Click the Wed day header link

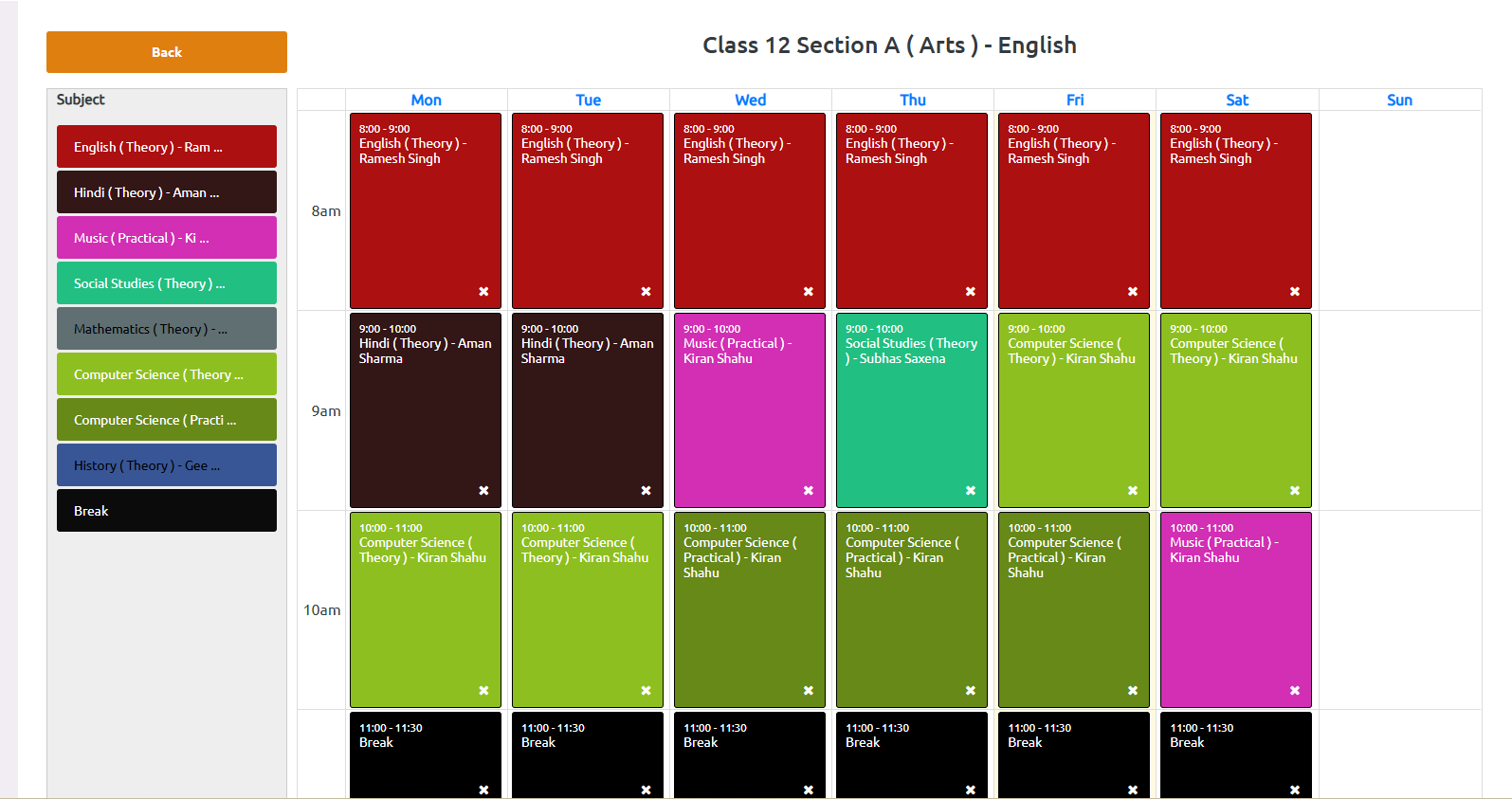750,100
